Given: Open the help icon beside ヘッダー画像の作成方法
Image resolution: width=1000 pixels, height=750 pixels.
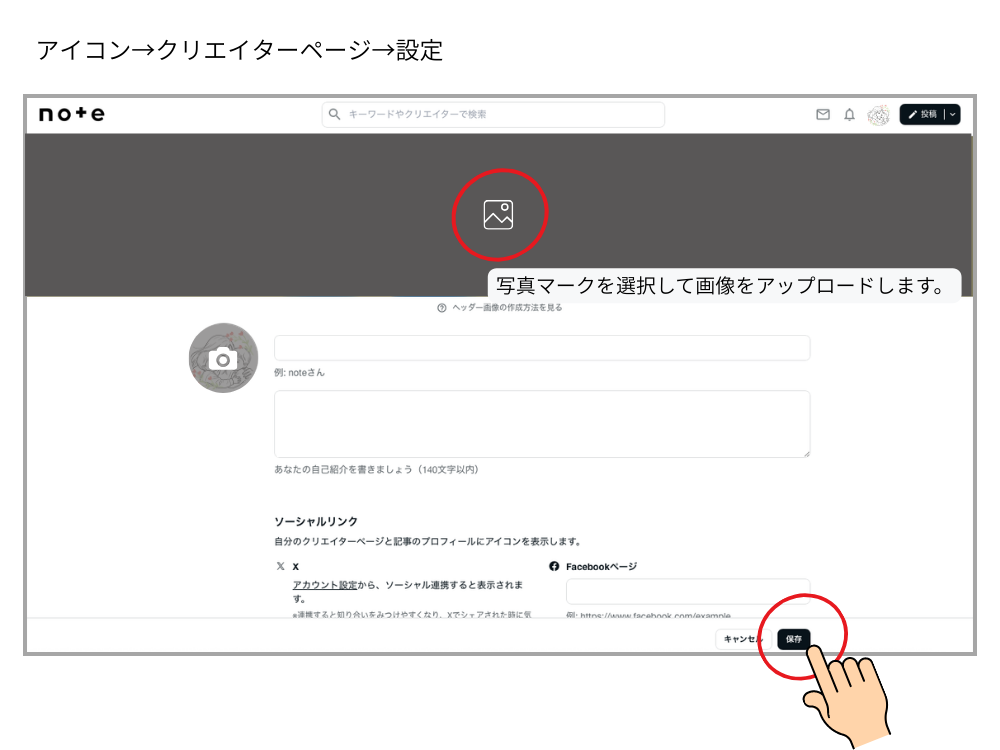Looking at the screenshot, I should (x=442, y=308).
